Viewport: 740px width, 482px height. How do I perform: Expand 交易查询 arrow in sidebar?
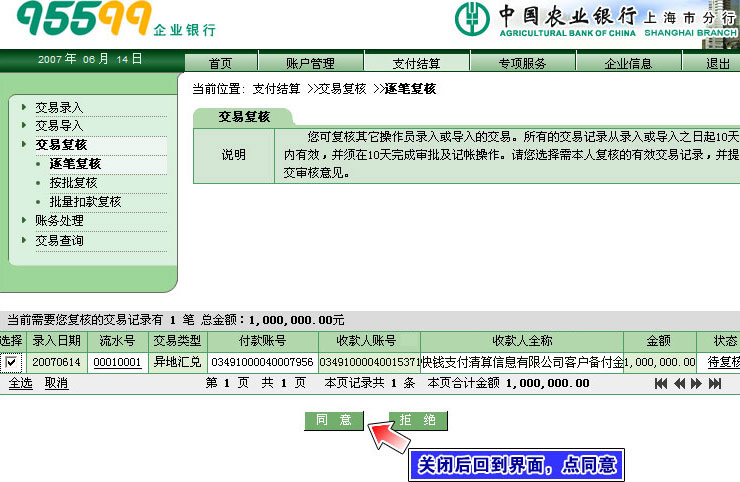point(24,240)
